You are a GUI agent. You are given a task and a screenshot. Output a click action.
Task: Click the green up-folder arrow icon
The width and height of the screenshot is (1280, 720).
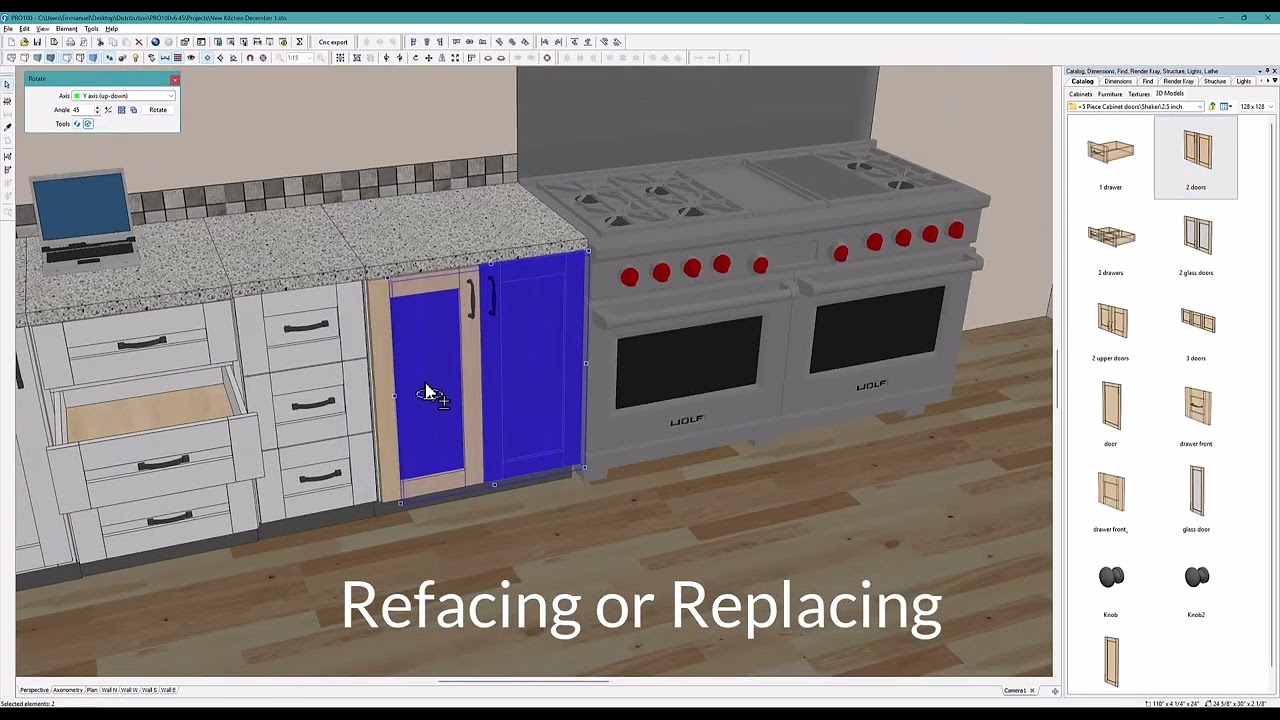(x=1212, y=106)
